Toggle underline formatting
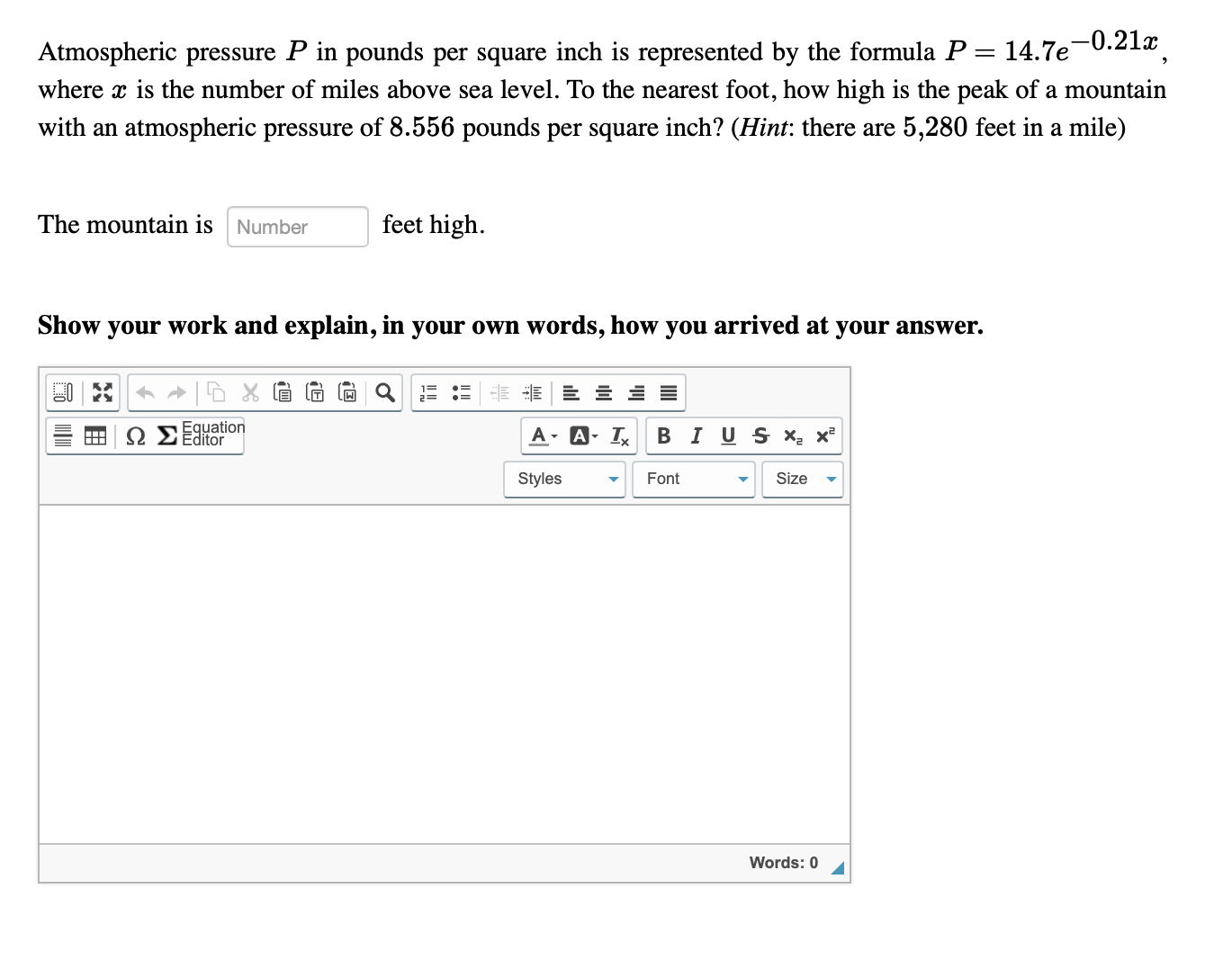 (727, 435)
